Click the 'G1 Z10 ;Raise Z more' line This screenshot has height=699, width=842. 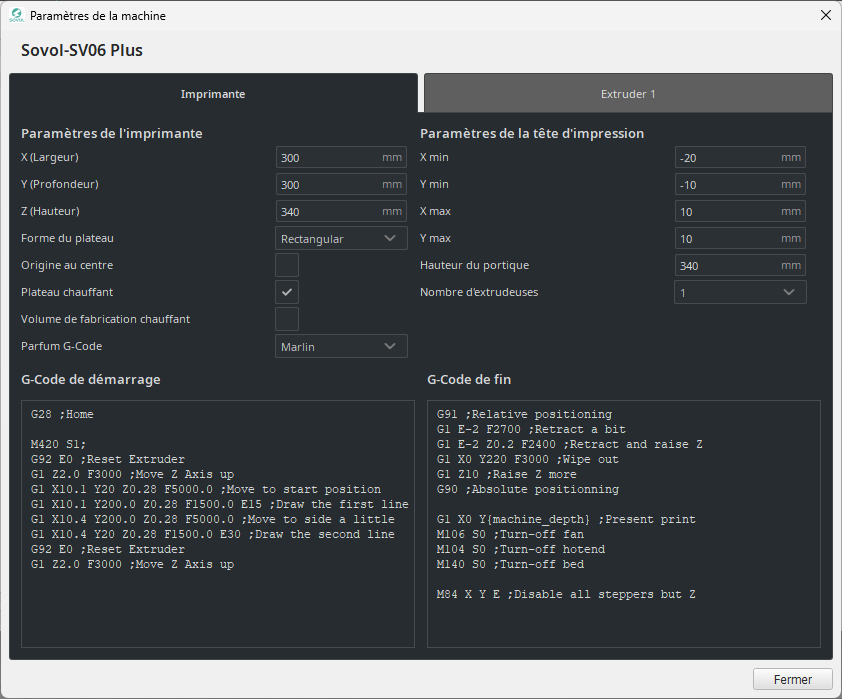coord(507,474)
